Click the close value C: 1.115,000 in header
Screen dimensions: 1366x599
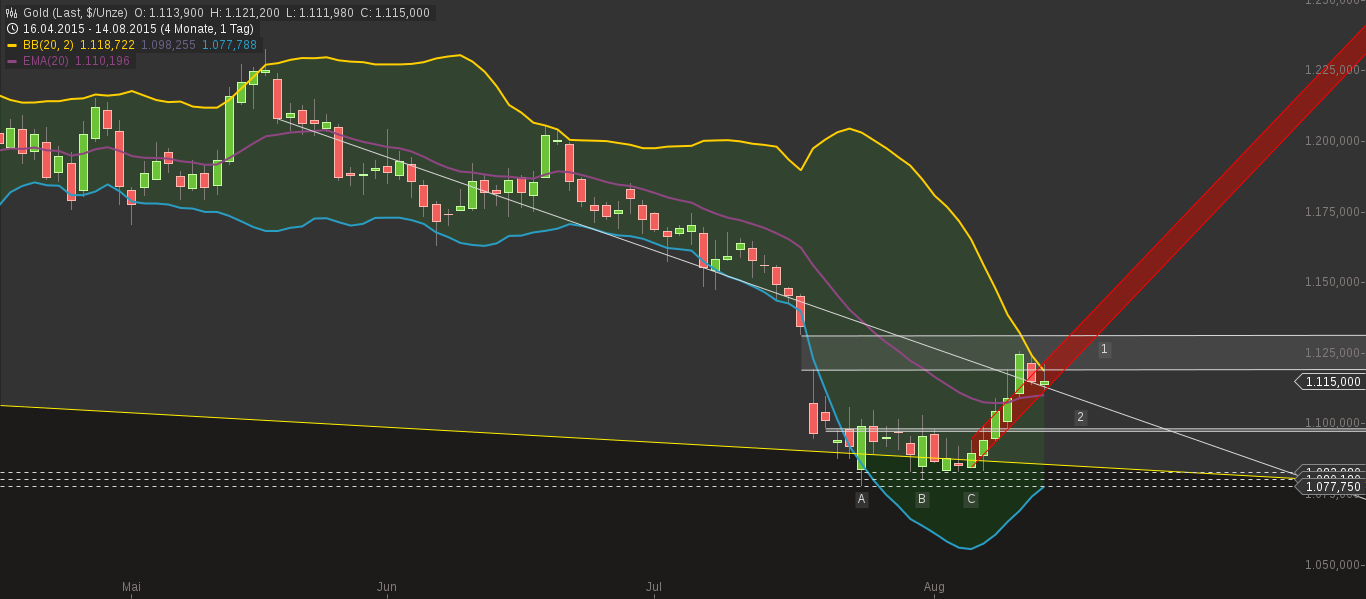pyautogui.click(x=395, y=13)
